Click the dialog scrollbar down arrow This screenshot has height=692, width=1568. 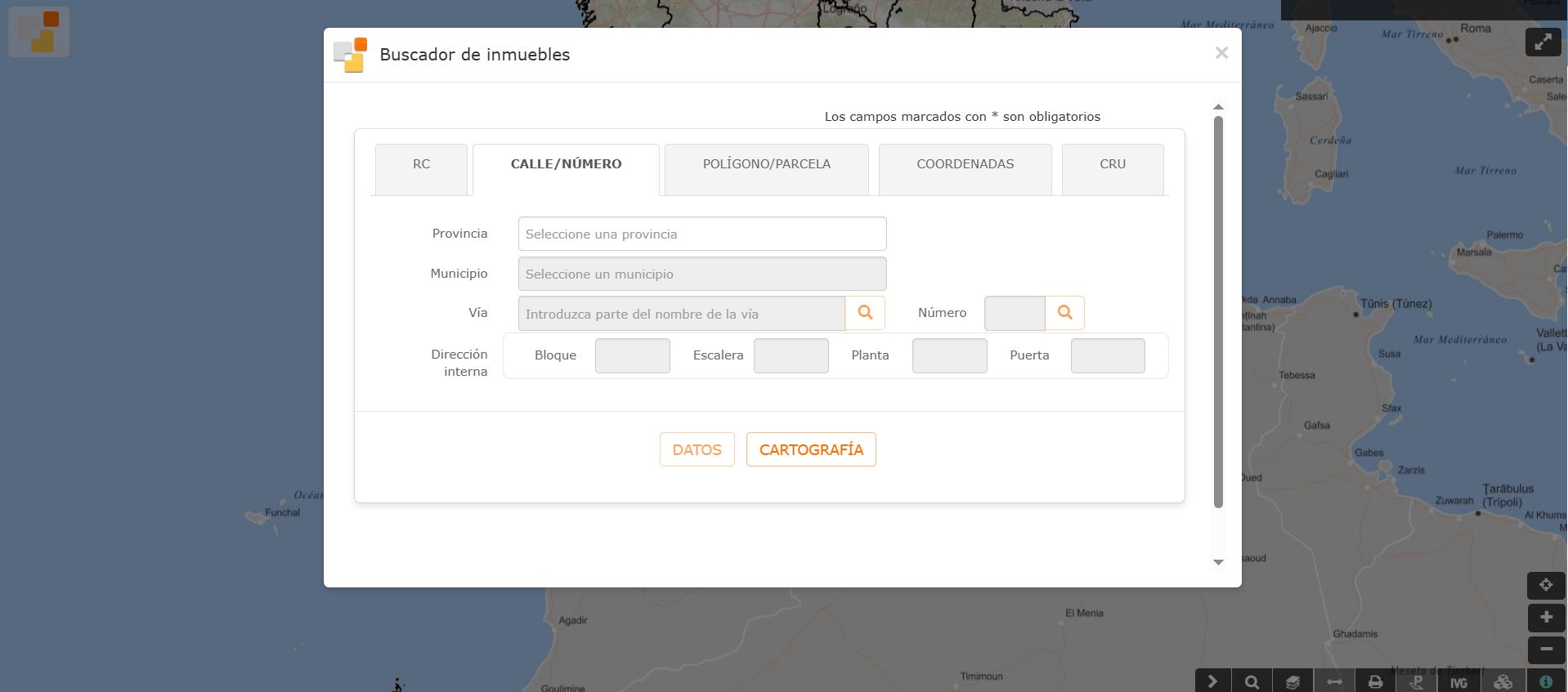pyautogui.click(x=1218, y=562)
